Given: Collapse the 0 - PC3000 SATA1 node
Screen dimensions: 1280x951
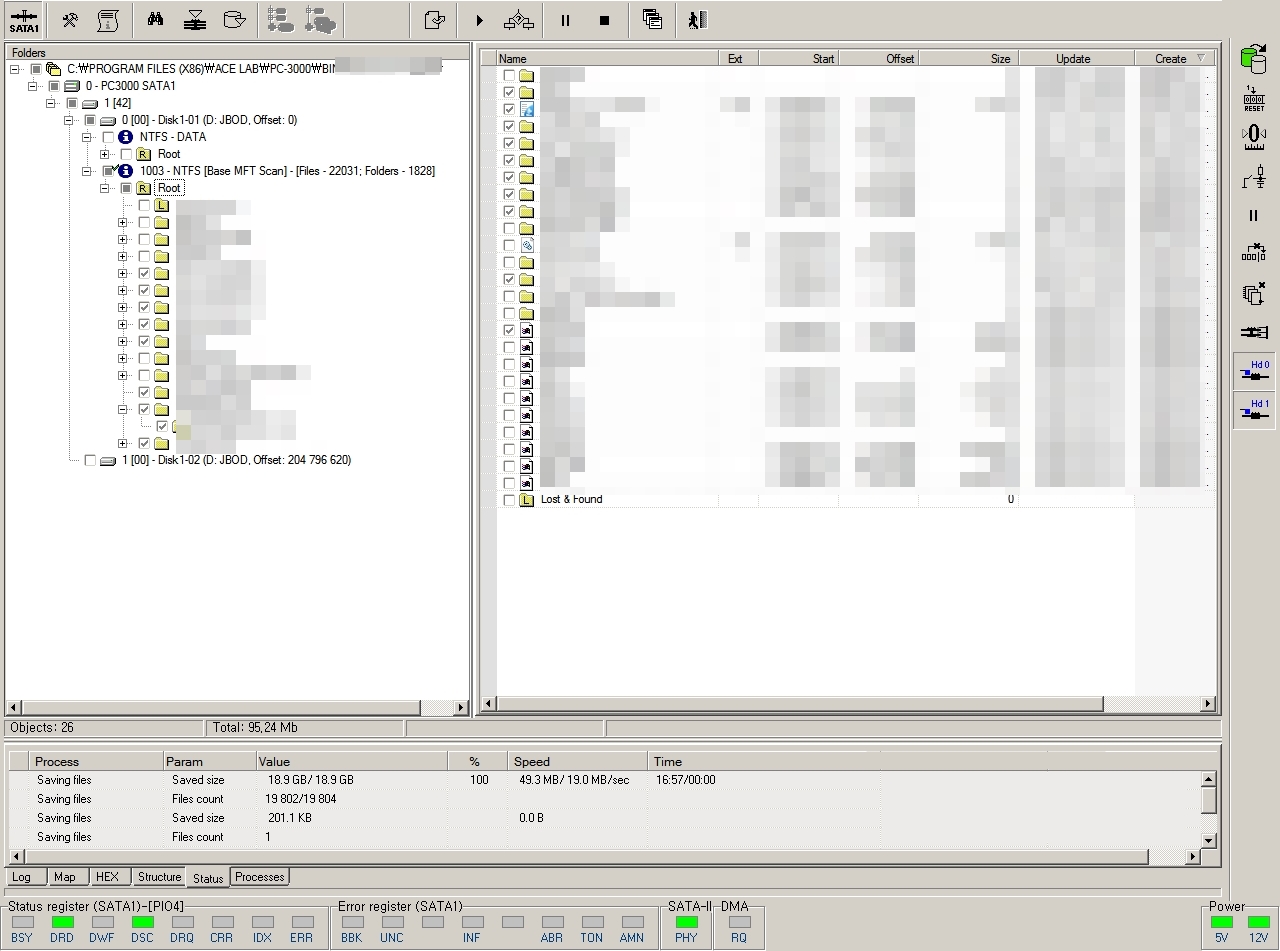Looking at the screenshot, I should pos(33,86).
